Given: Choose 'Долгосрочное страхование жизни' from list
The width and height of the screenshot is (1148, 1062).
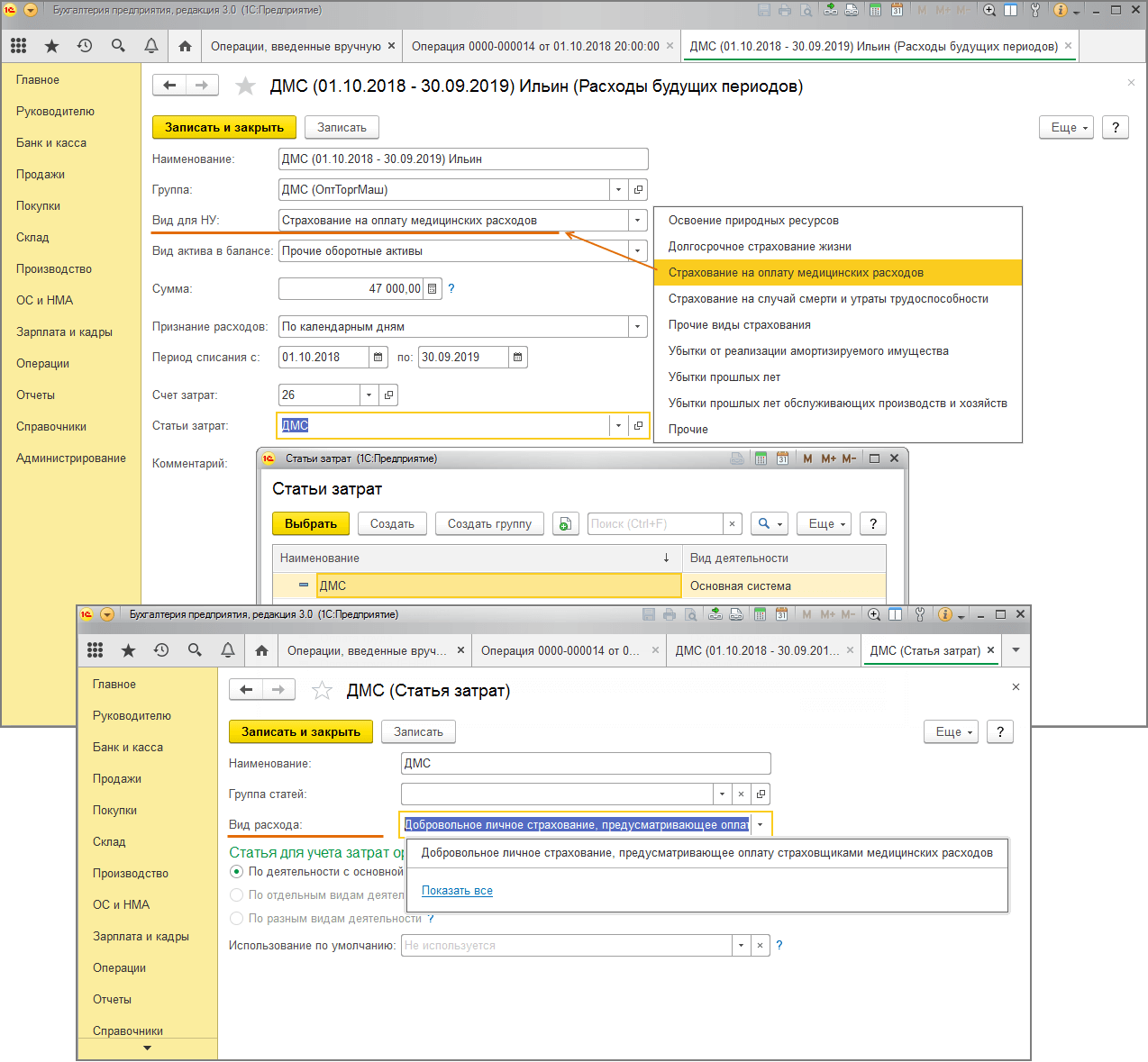Looking at the screenshot, I should point(838,247).
